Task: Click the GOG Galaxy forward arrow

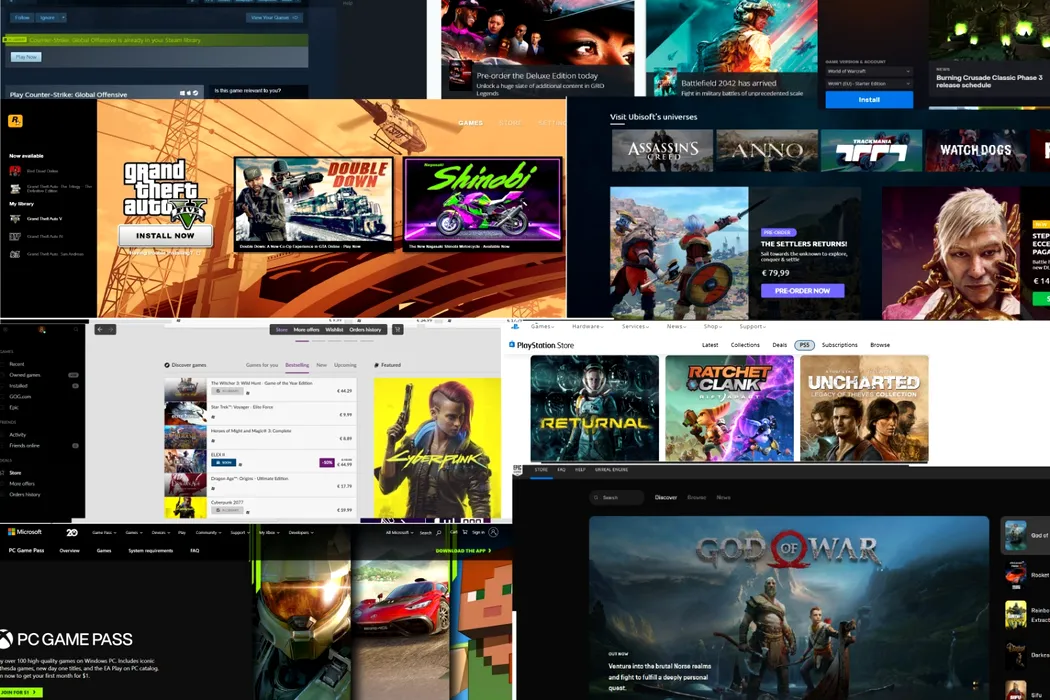Action: pyautogui.click(x=111, y=330)
